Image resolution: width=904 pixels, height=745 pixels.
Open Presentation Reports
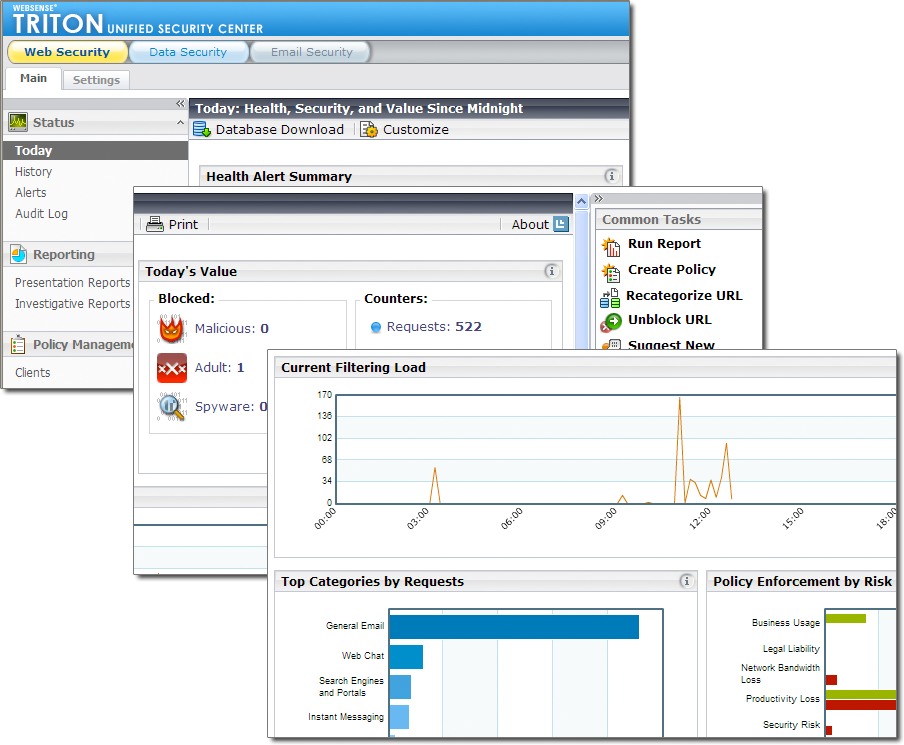(73, 283)
